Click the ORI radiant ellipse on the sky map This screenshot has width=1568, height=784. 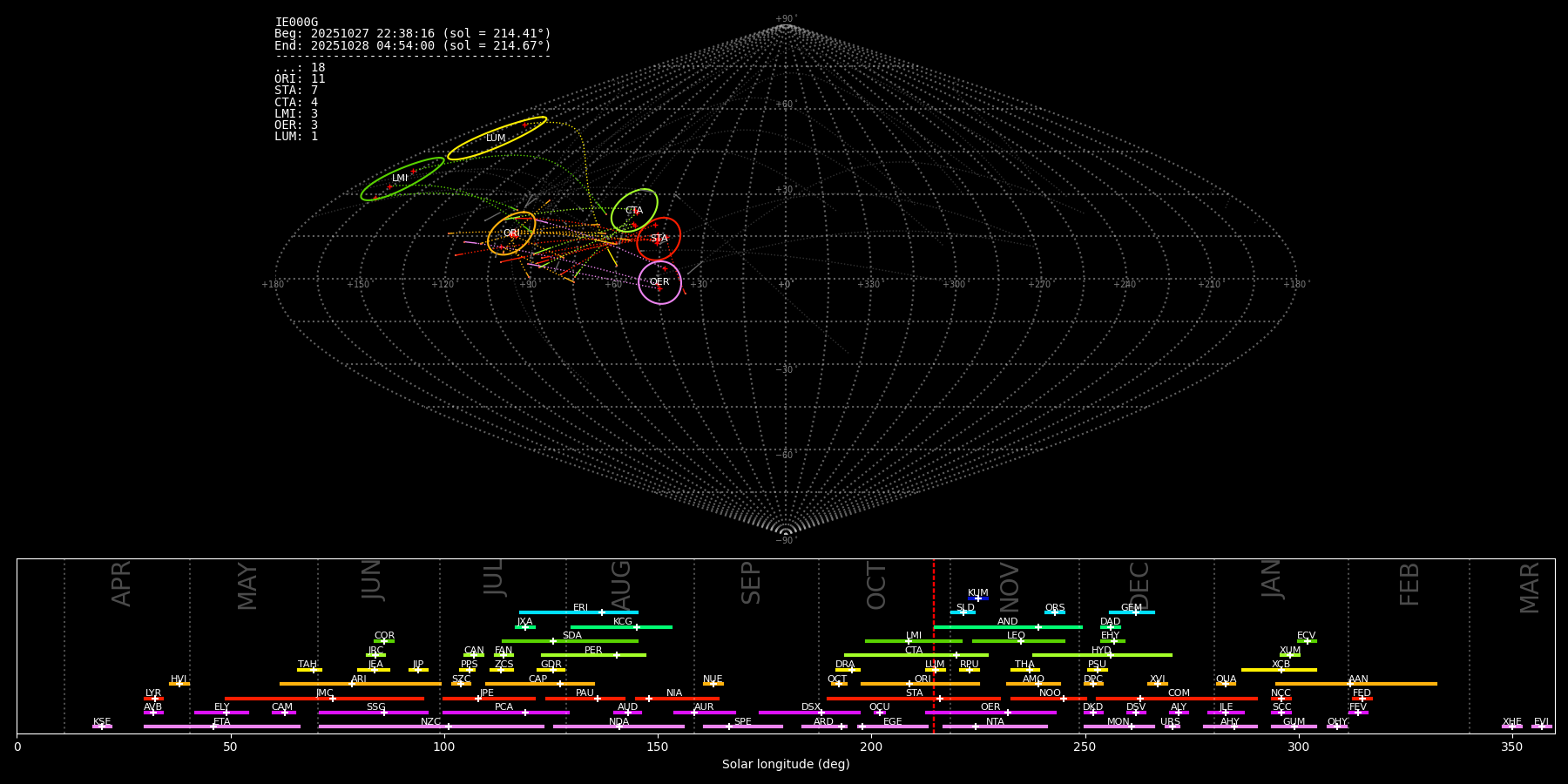tap(511, 233)
